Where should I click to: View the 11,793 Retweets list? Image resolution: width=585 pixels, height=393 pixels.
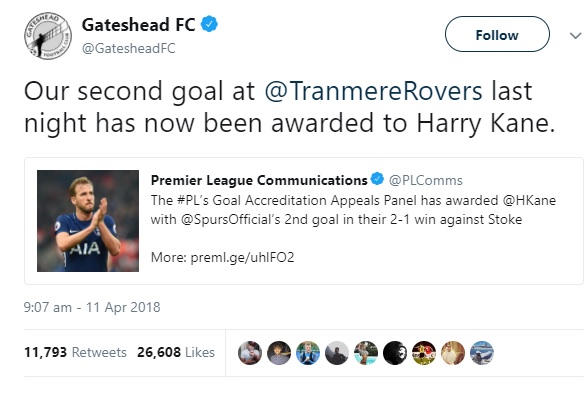point(75,352)
